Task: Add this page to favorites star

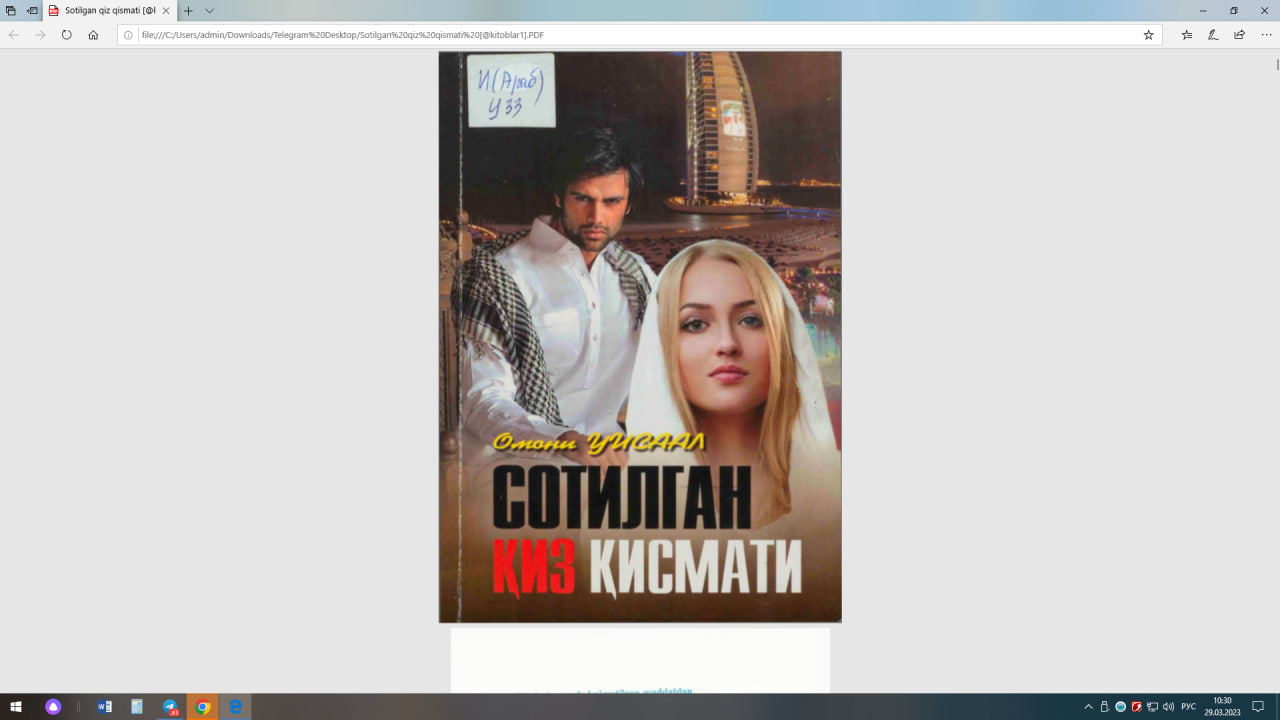Action: (x=1149, y=34)
